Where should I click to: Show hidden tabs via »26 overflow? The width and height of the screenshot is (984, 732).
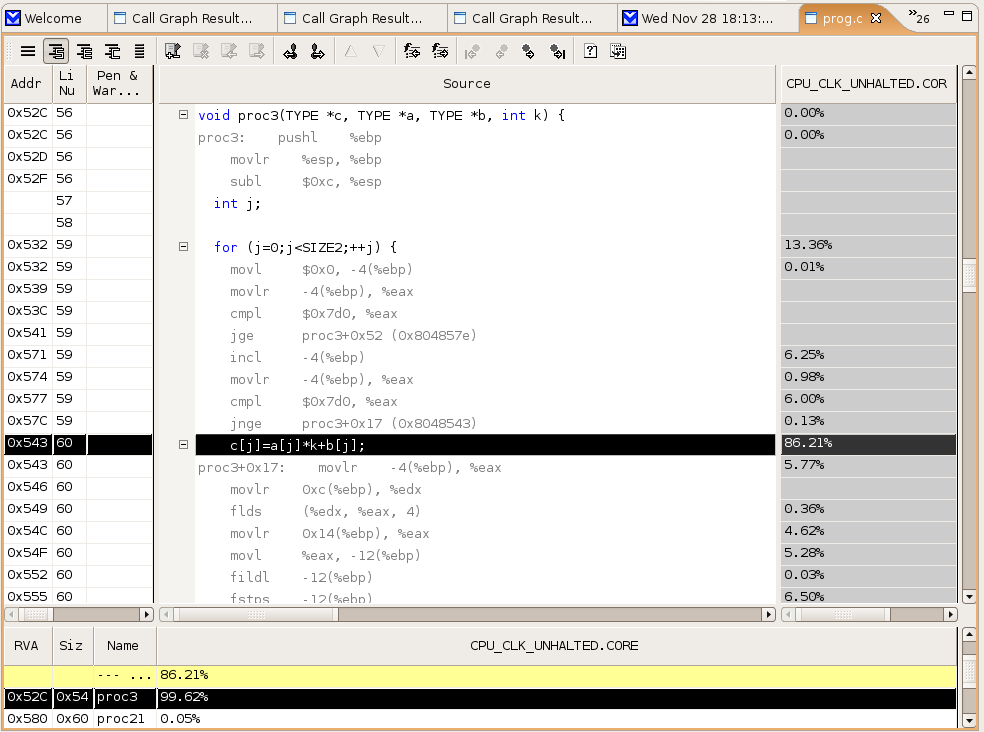click(x=918, y=18)
